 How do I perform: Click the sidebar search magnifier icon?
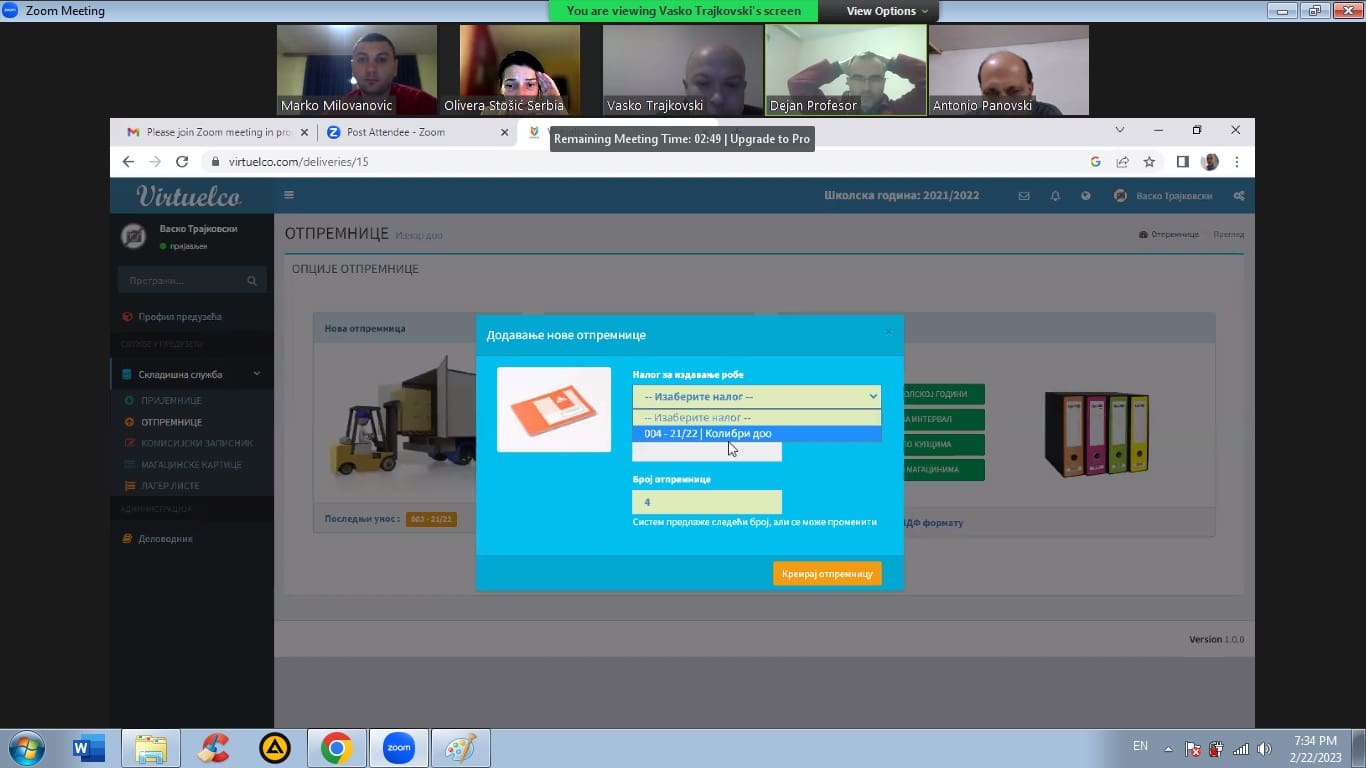pos(252,282)
